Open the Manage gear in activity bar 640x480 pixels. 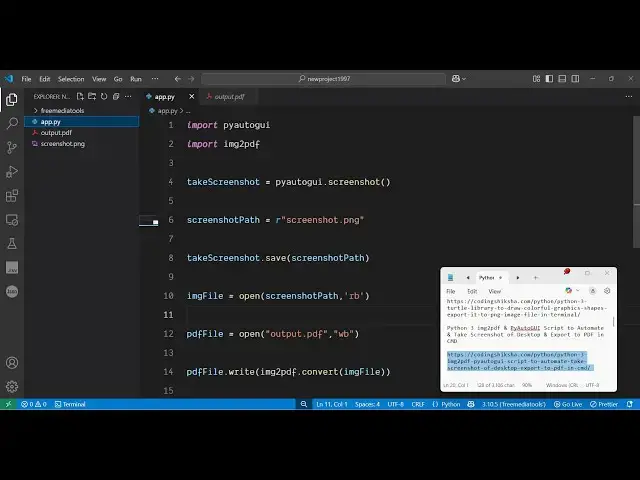12,386
